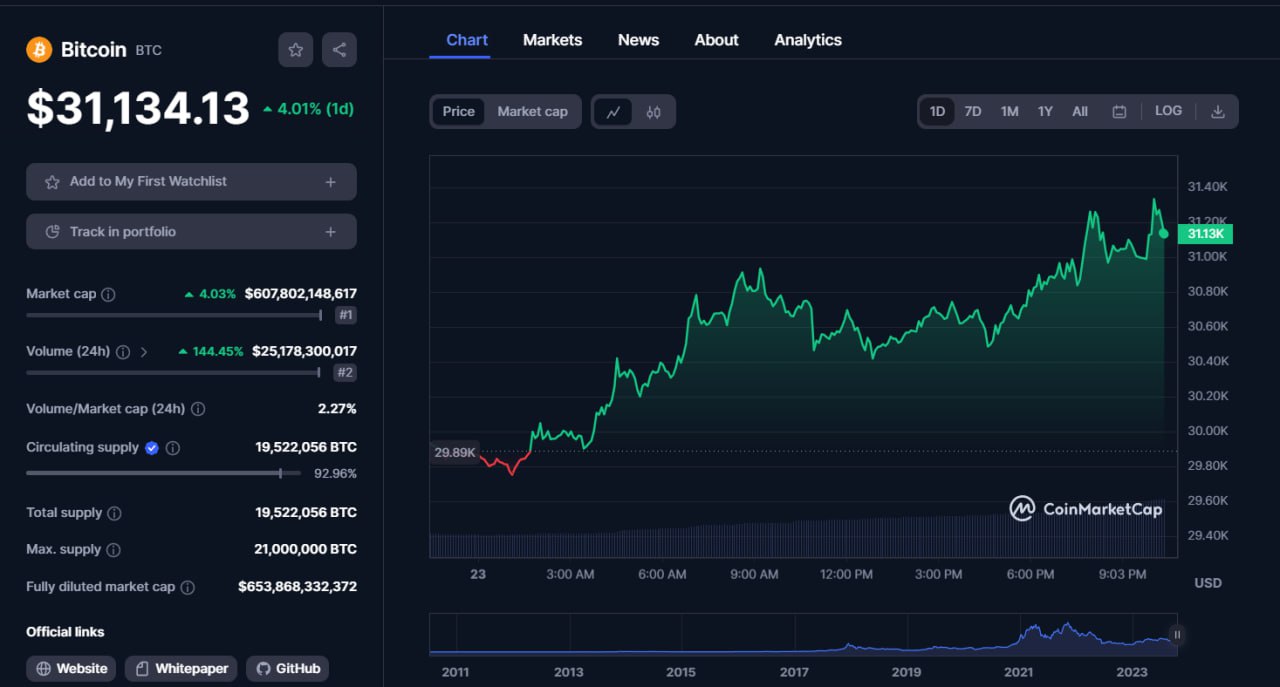1280x687 pixels.
Task: Click the plus icon on Track in portfolio
Action: pos(330,232)
